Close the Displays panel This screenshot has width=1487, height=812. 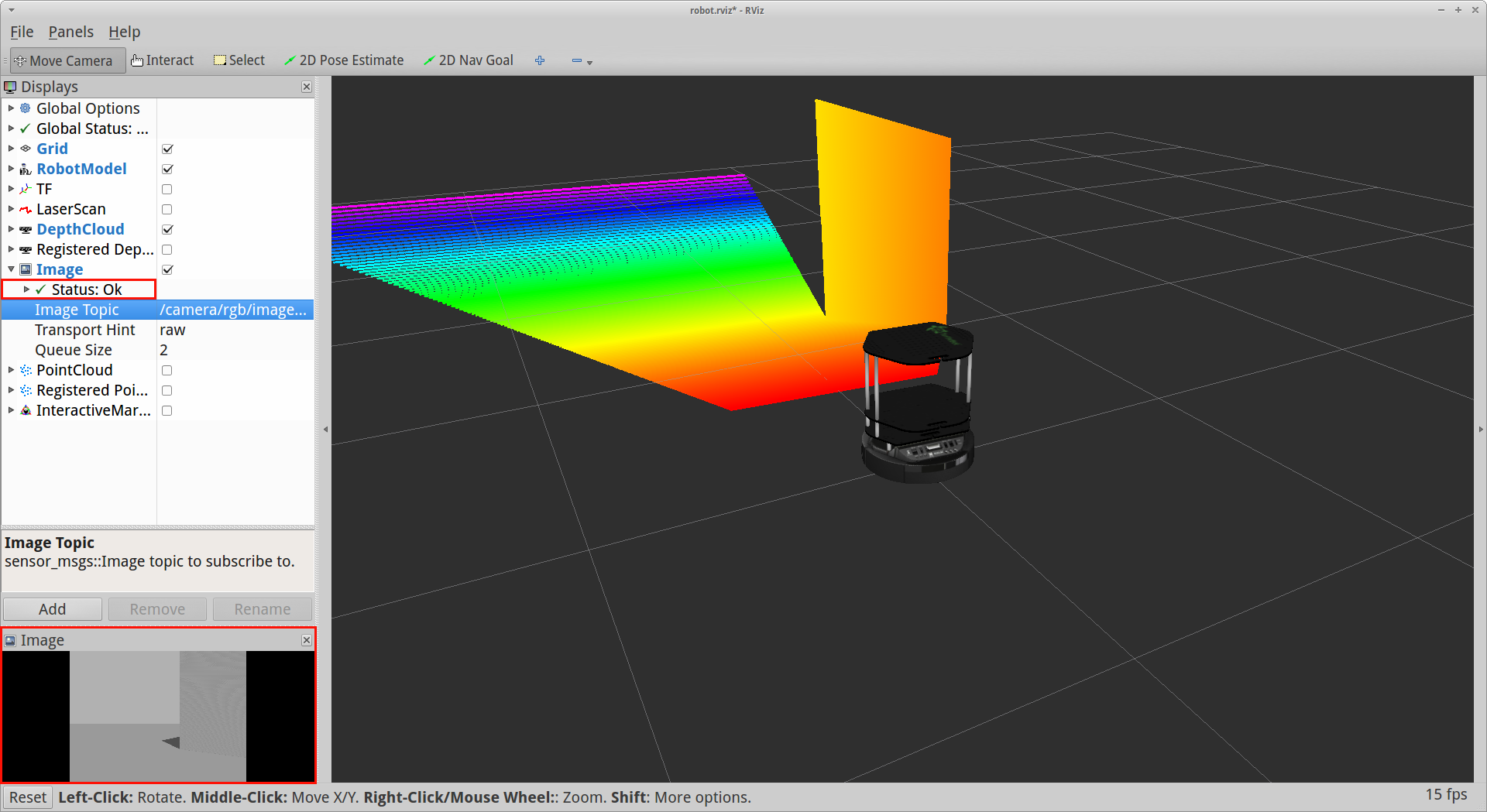tap(307, 87)
